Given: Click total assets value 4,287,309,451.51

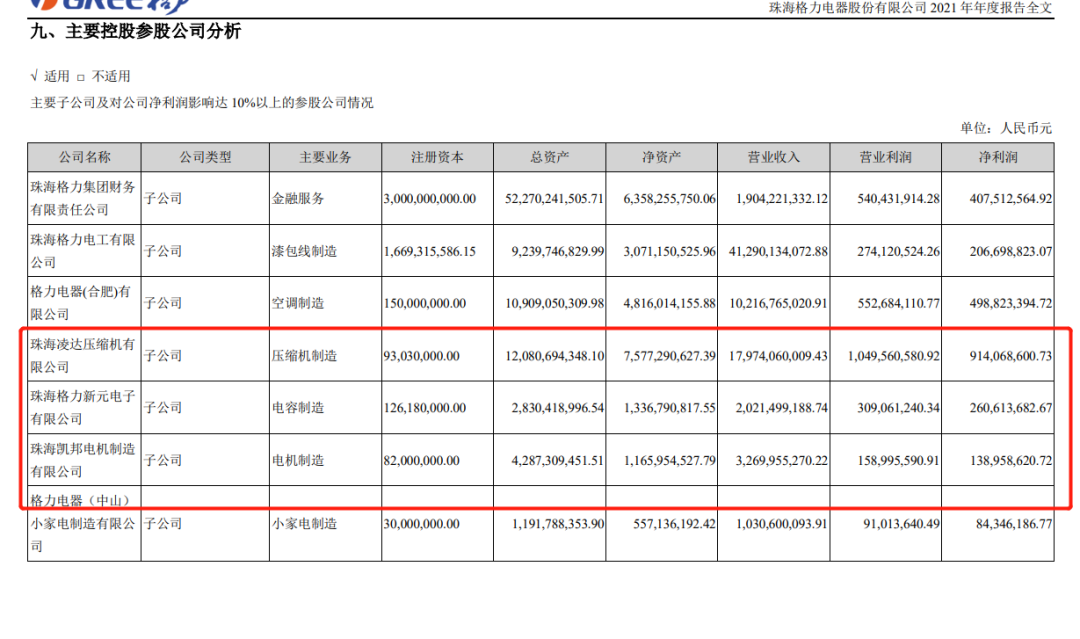Looking at the screenshot, I should [x=558, y=460].
